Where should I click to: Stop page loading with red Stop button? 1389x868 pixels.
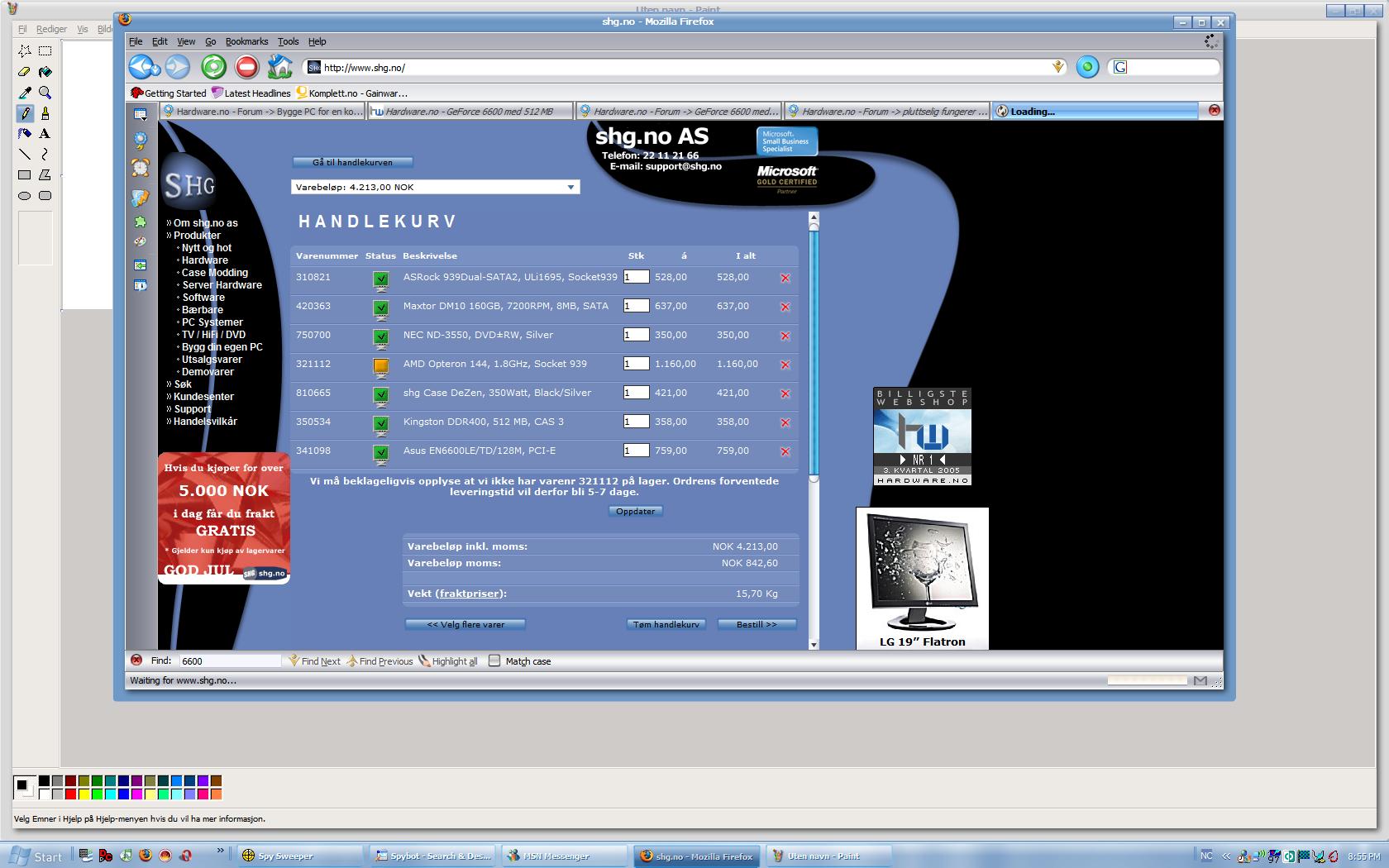[246, 66]
